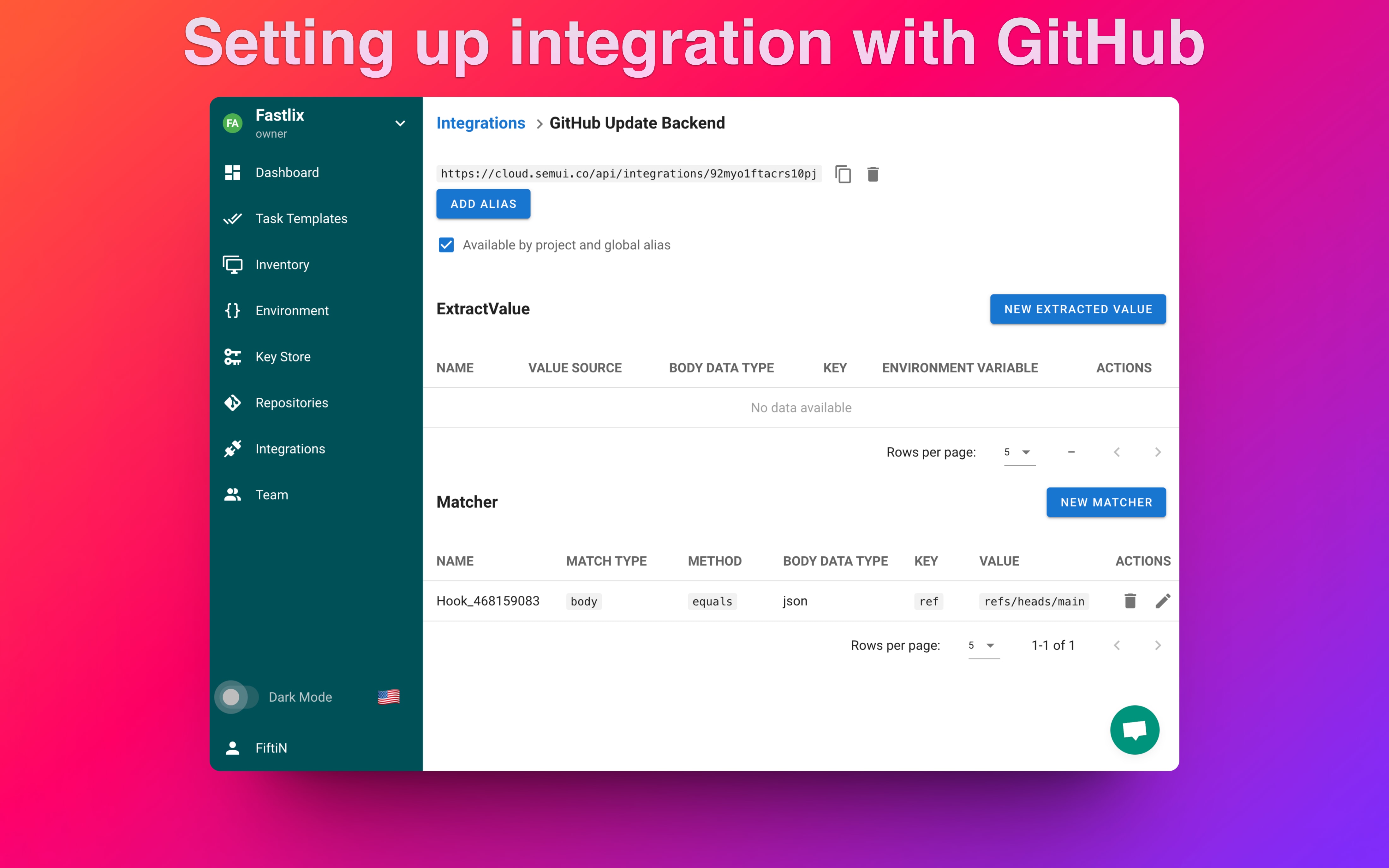Click the json body data type cell
This screenshot has height=868, width=1389.
click(x=795, y=601)
